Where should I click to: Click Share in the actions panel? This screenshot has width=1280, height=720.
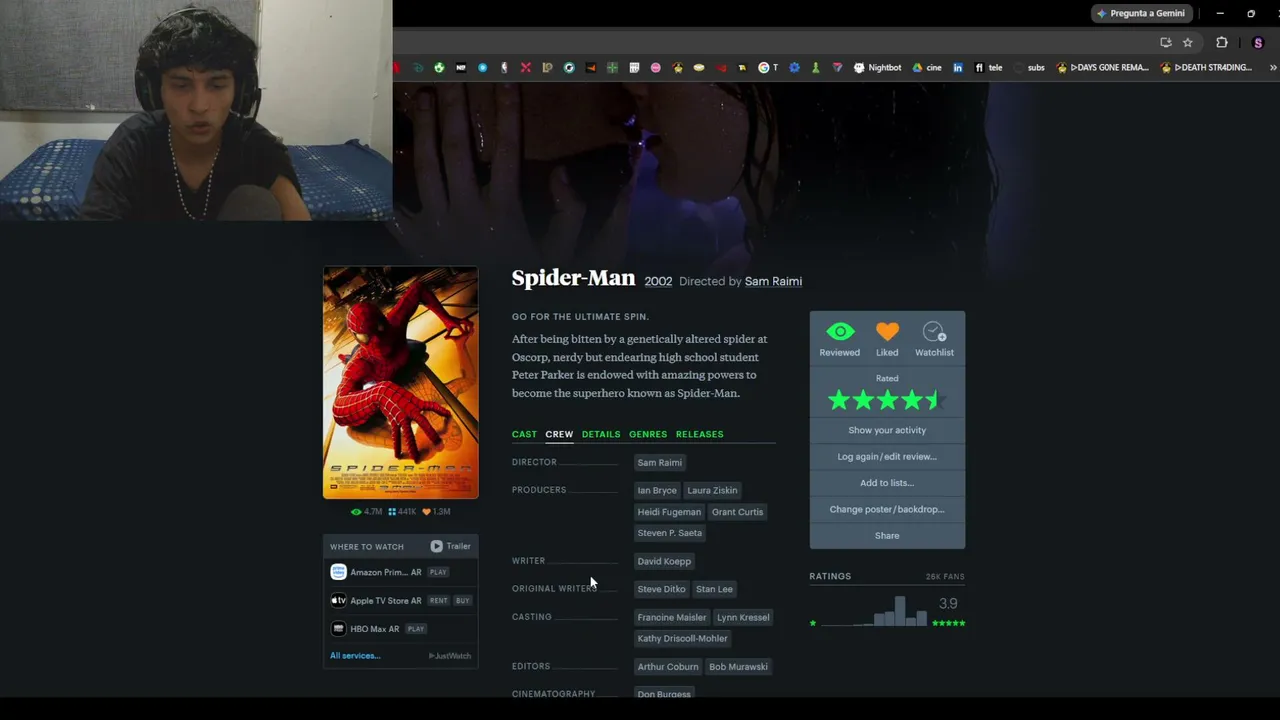(887, 535)
